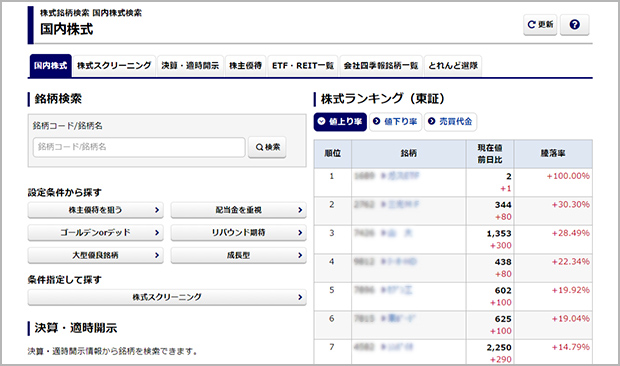Click the +19.04% change value
620x366 pixels.
click(x=571, y=318)
